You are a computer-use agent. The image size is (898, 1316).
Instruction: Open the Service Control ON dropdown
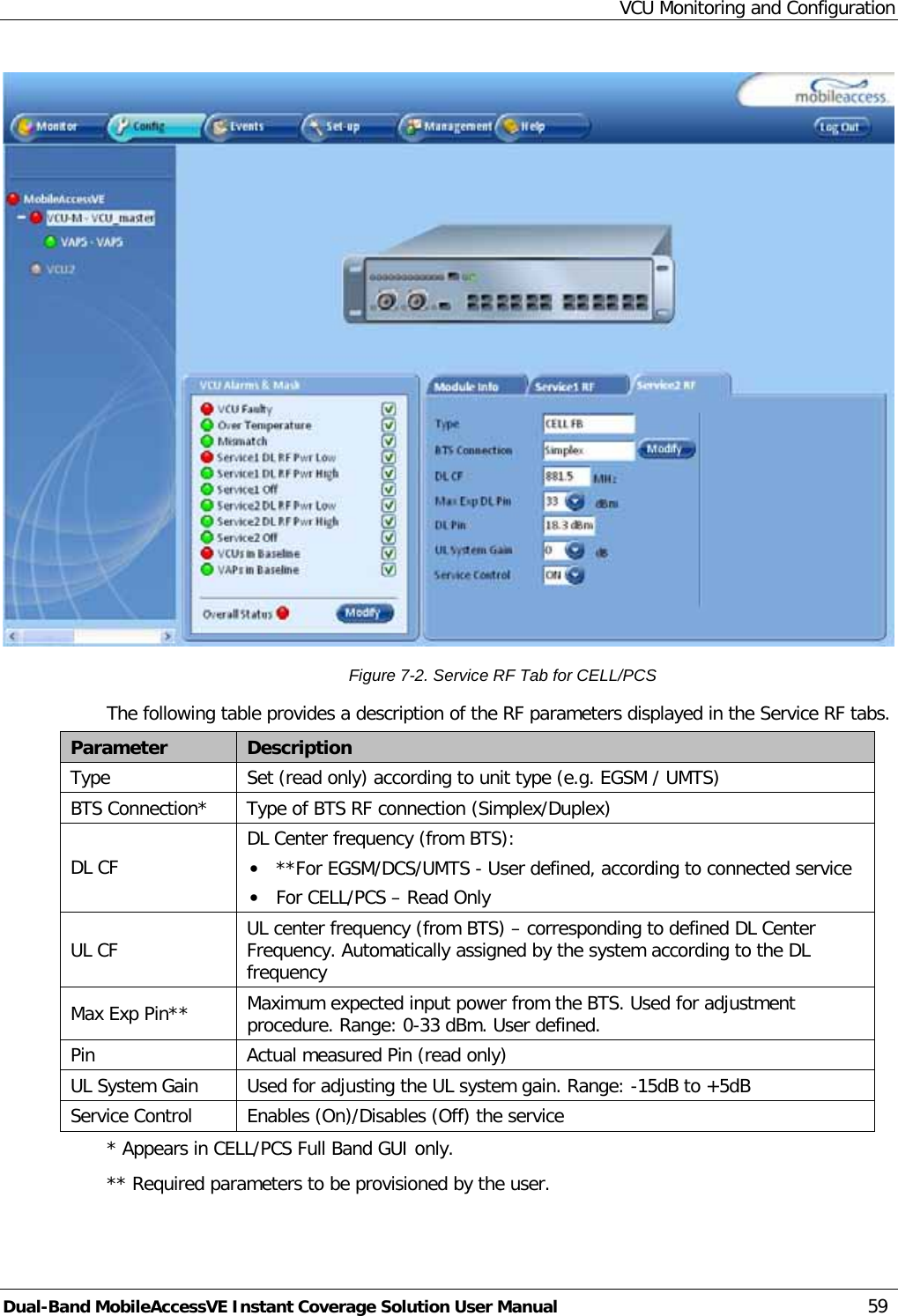pos(575,575)
